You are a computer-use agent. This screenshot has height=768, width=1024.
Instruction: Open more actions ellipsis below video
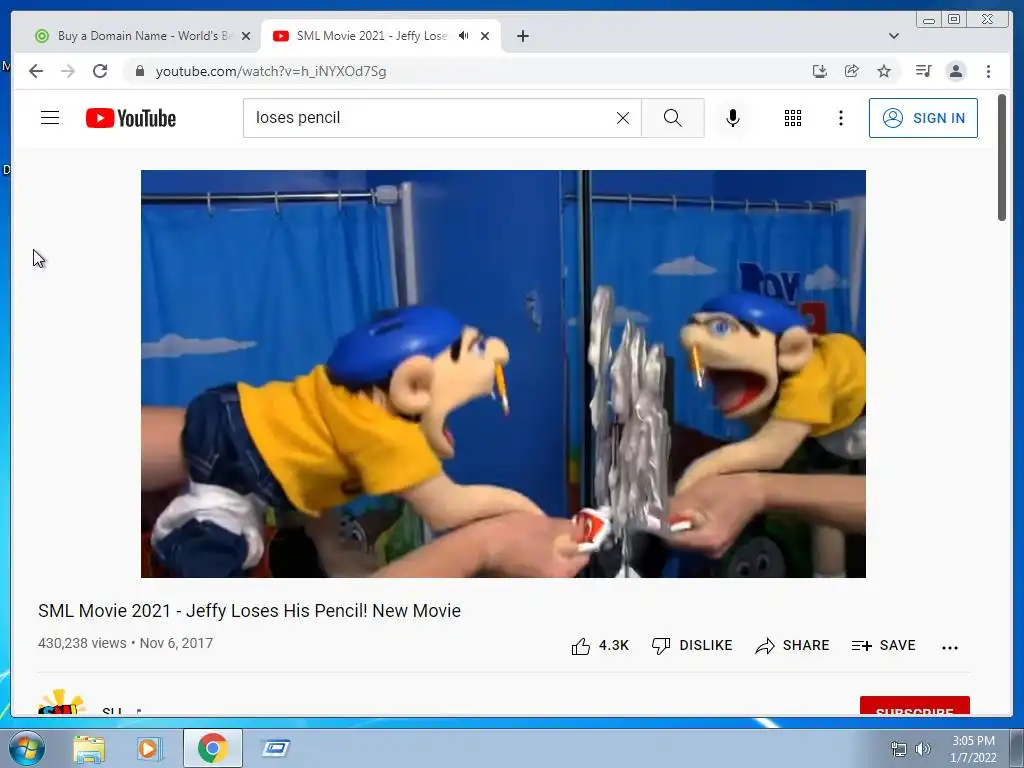(950, 647)
